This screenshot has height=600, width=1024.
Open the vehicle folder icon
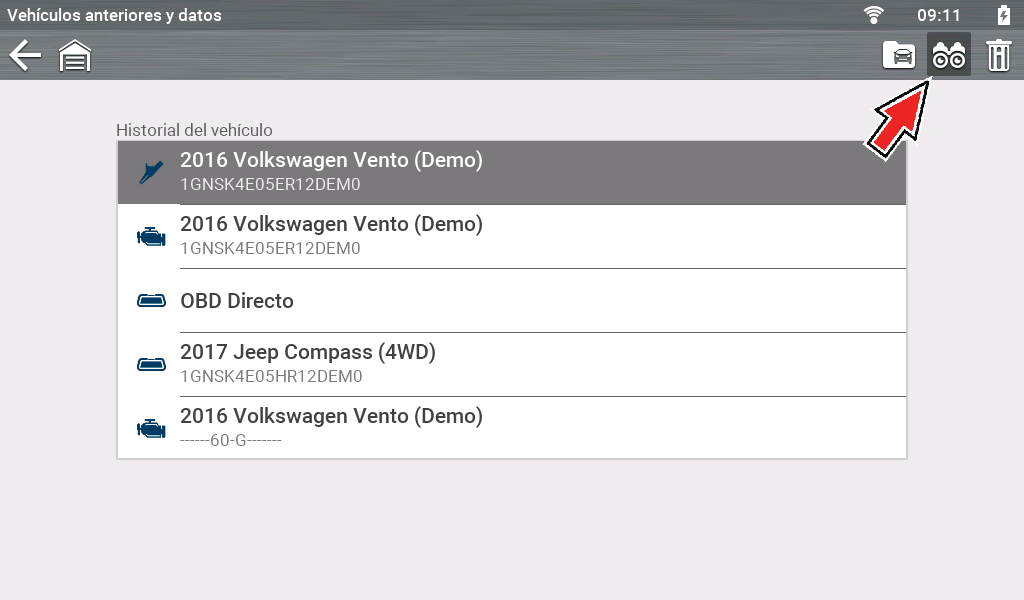[x=899, y=56]
